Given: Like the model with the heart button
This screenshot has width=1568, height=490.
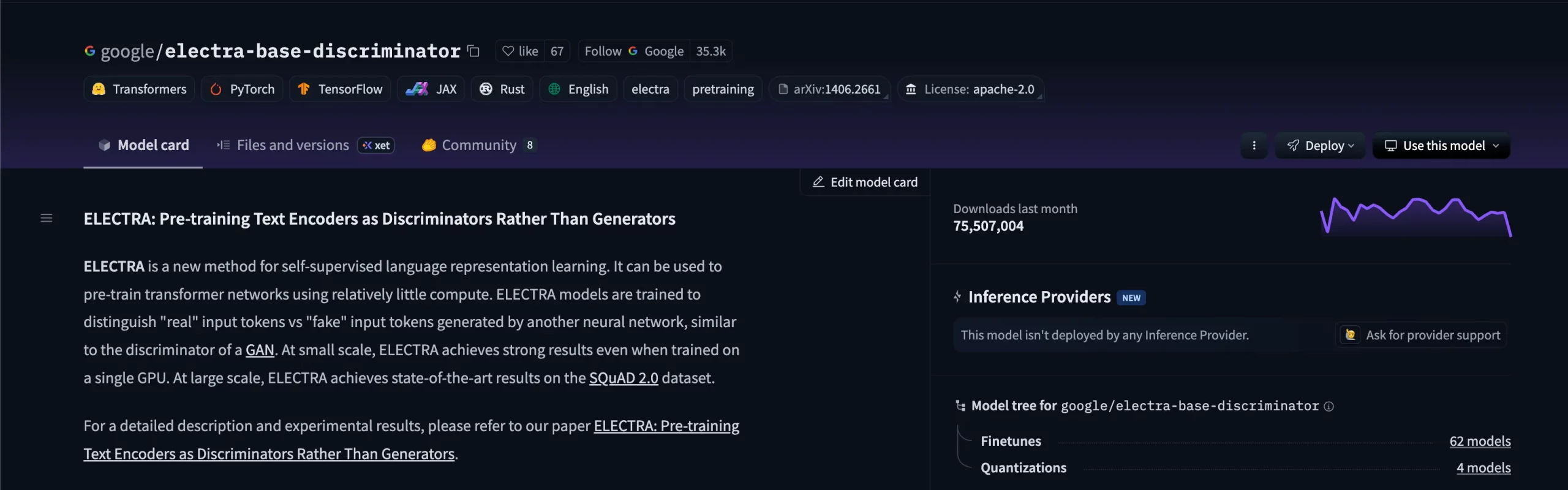Looking at the screenshot, I should (x=520, y=51).
